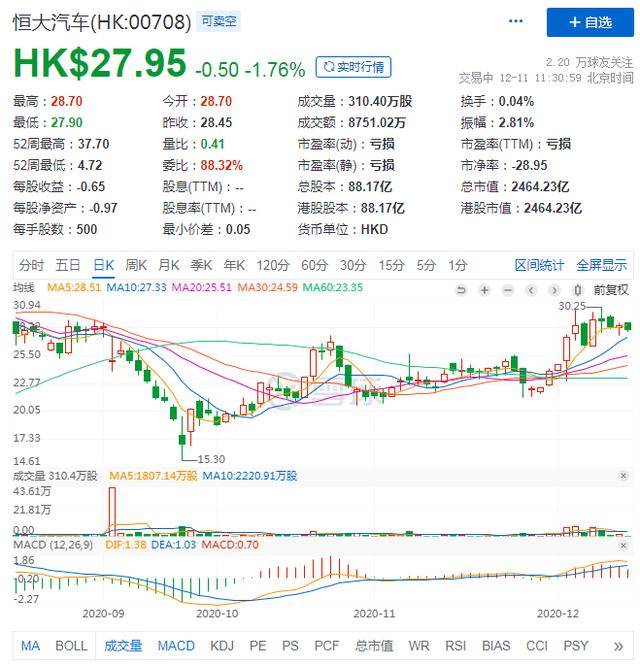Click the current price HK$27.95
The height and width of the screenshot is (664, 640).
[100, 63]
